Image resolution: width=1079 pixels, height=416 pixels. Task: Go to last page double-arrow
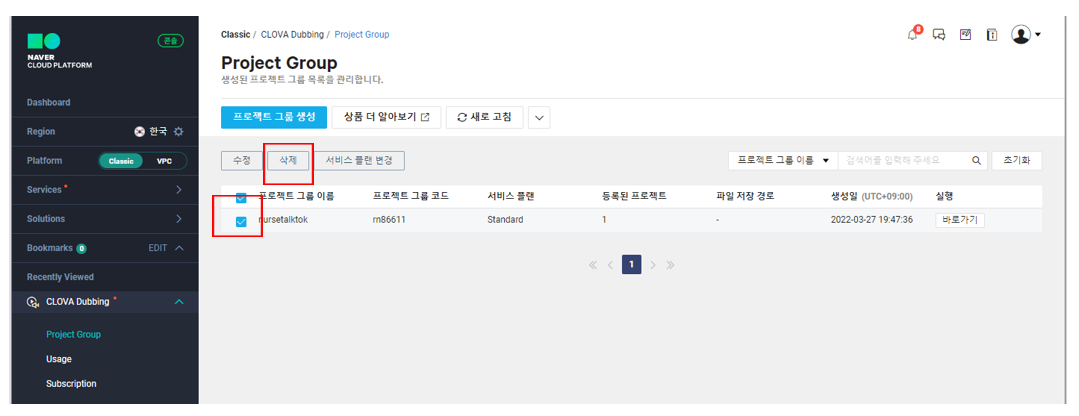(670, 265)
